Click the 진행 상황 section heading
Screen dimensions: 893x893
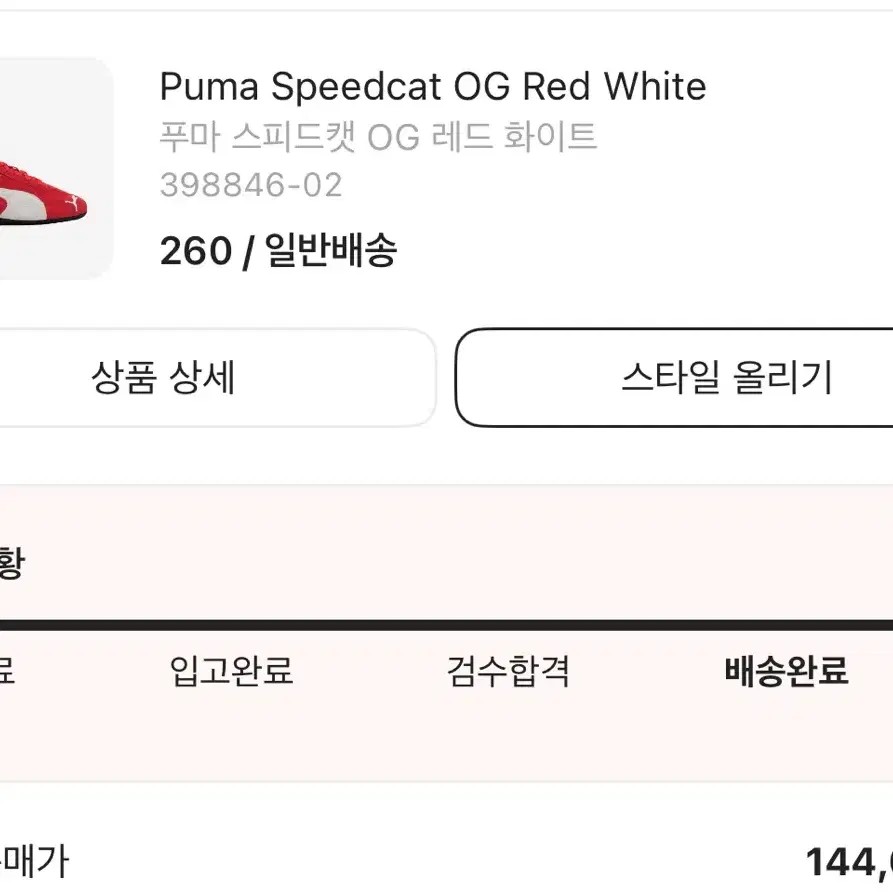point(11,563)
